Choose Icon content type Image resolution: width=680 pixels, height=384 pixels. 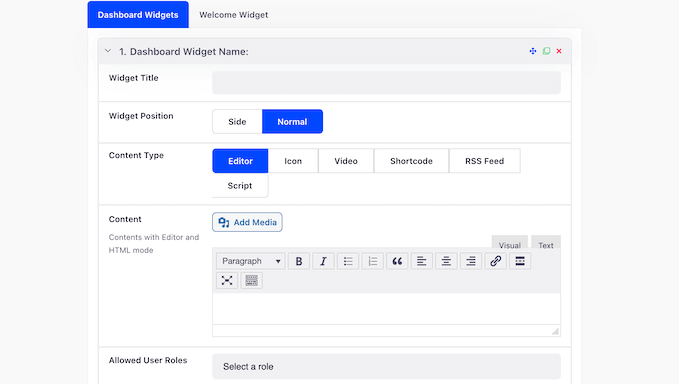pos(293,161)
